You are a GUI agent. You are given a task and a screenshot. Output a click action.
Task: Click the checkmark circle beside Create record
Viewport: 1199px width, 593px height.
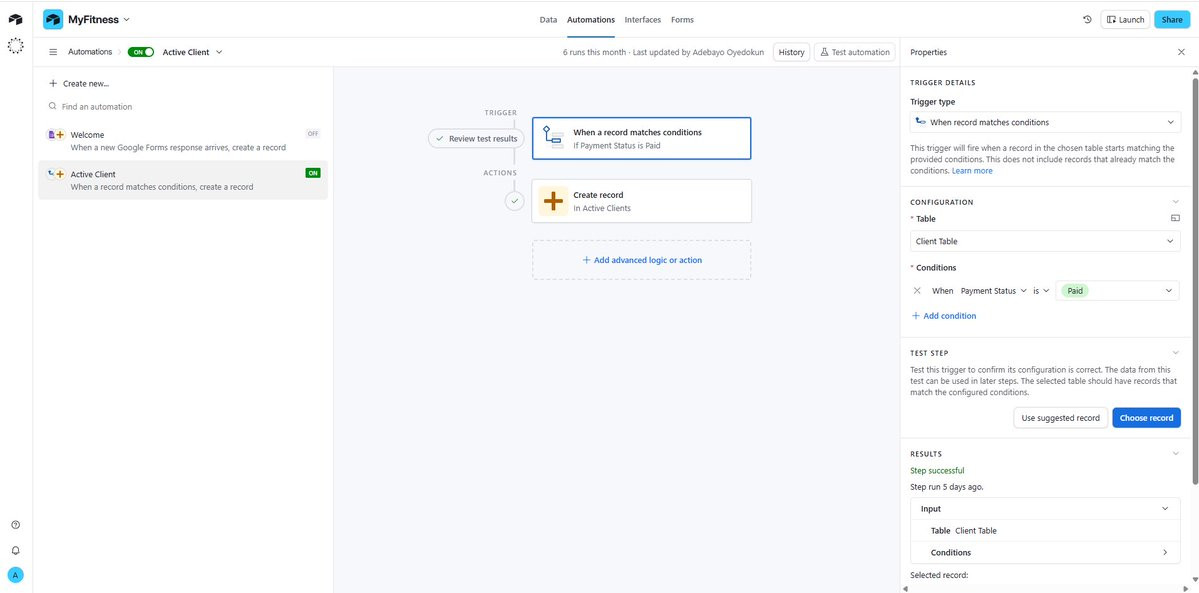point(515,201)
